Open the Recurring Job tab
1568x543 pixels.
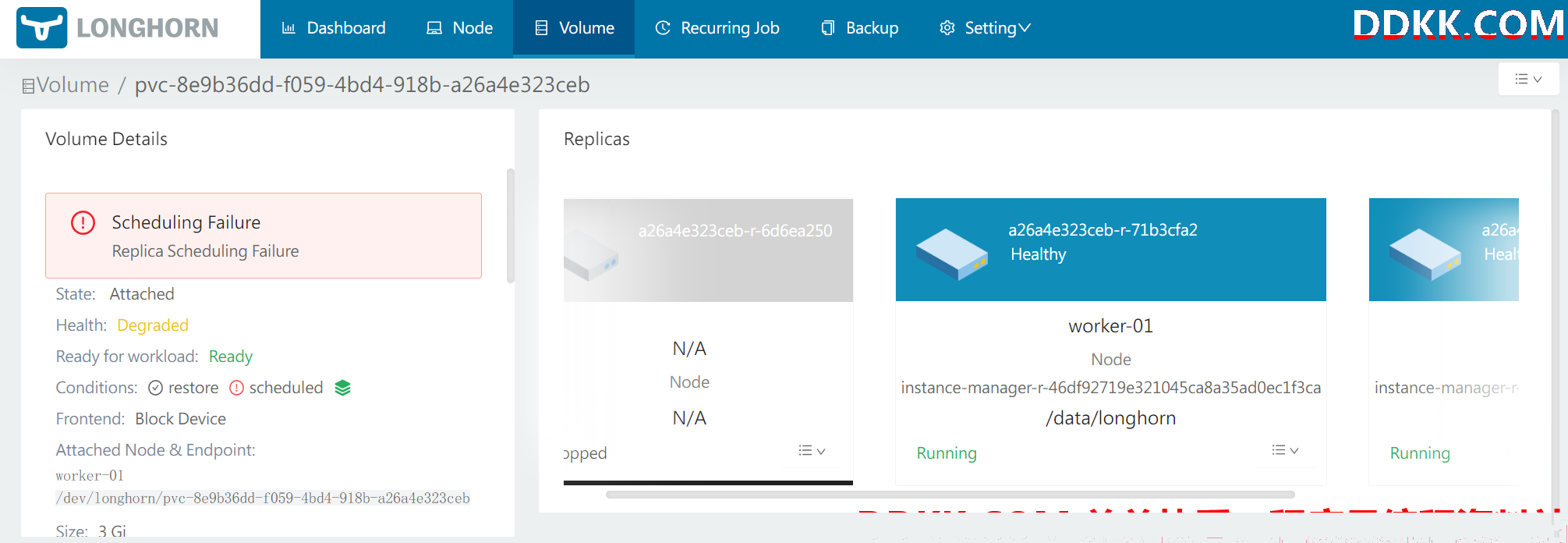pyautogui.click(x=717, y=28)
